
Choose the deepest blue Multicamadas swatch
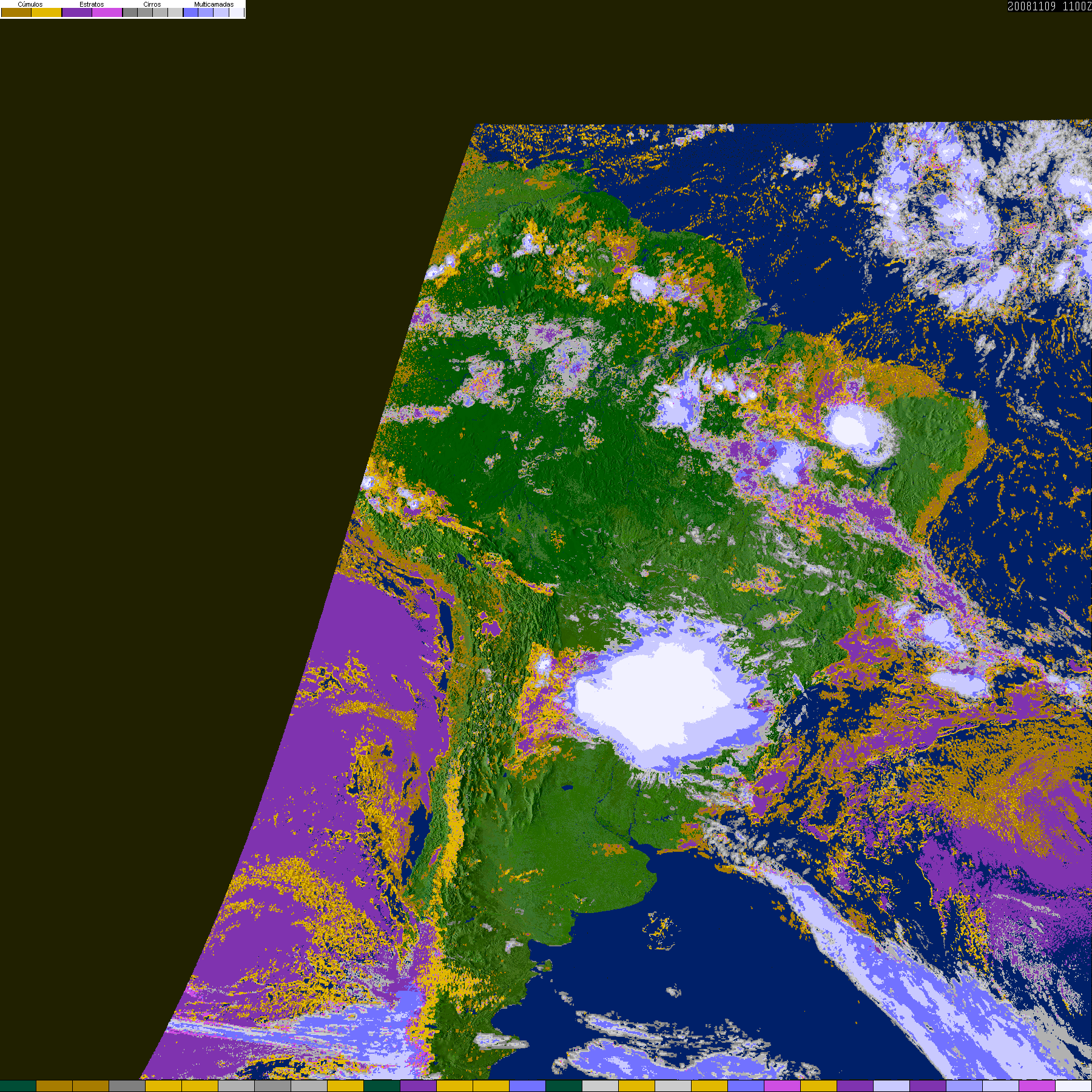(190, 12)
